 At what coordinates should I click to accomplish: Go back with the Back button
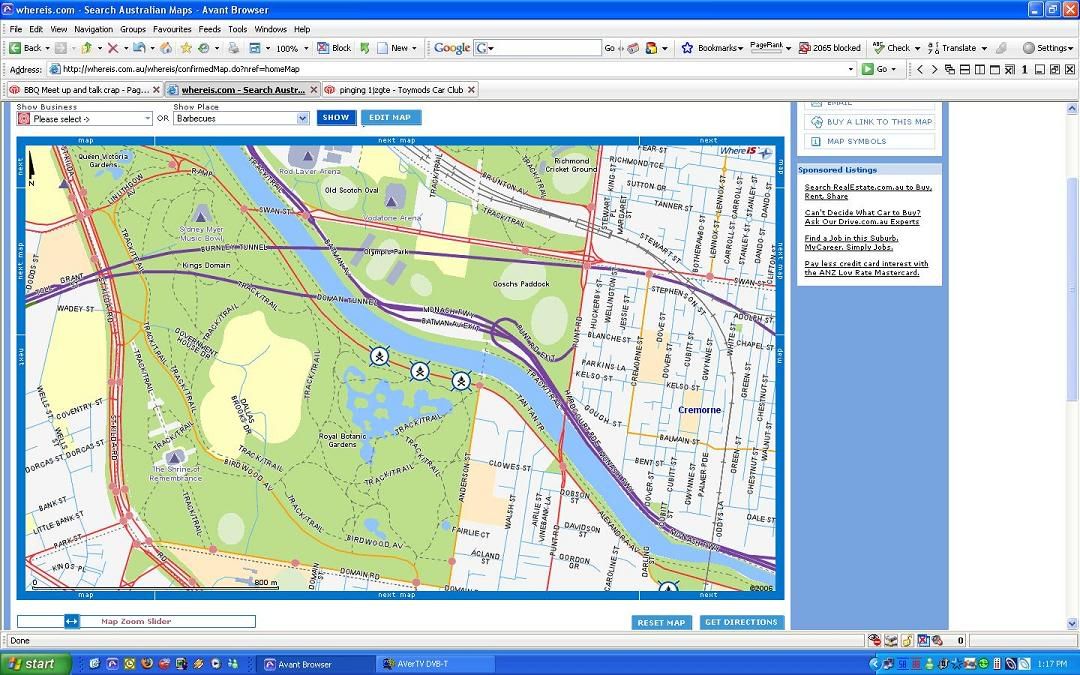pos(25,48)
